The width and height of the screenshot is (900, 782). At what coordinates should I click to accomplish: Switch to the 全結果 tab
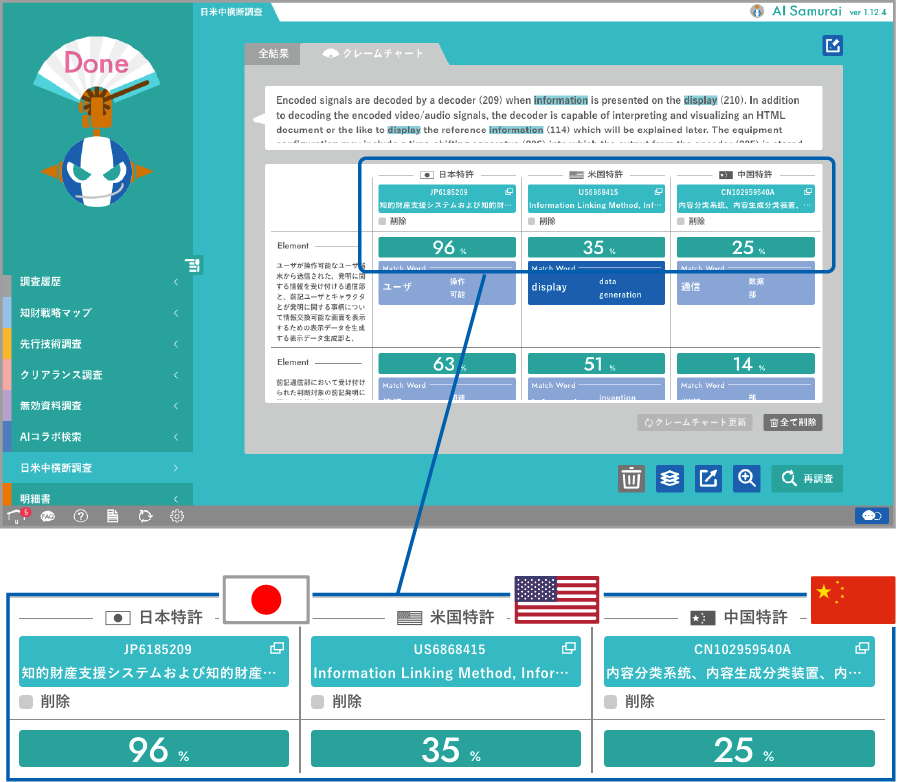click(x=273, y=54)
